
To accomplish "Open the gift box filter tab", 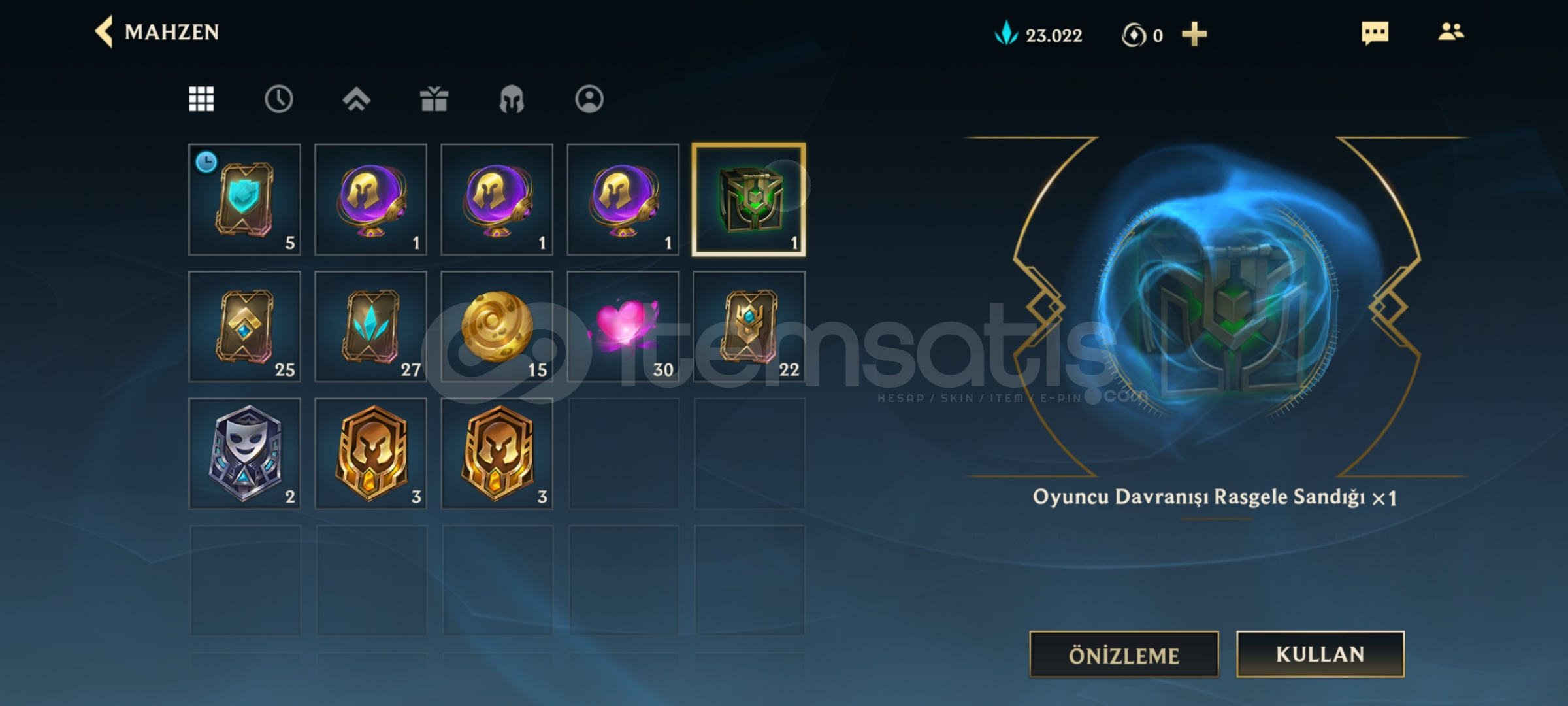I will coord(434,99).
